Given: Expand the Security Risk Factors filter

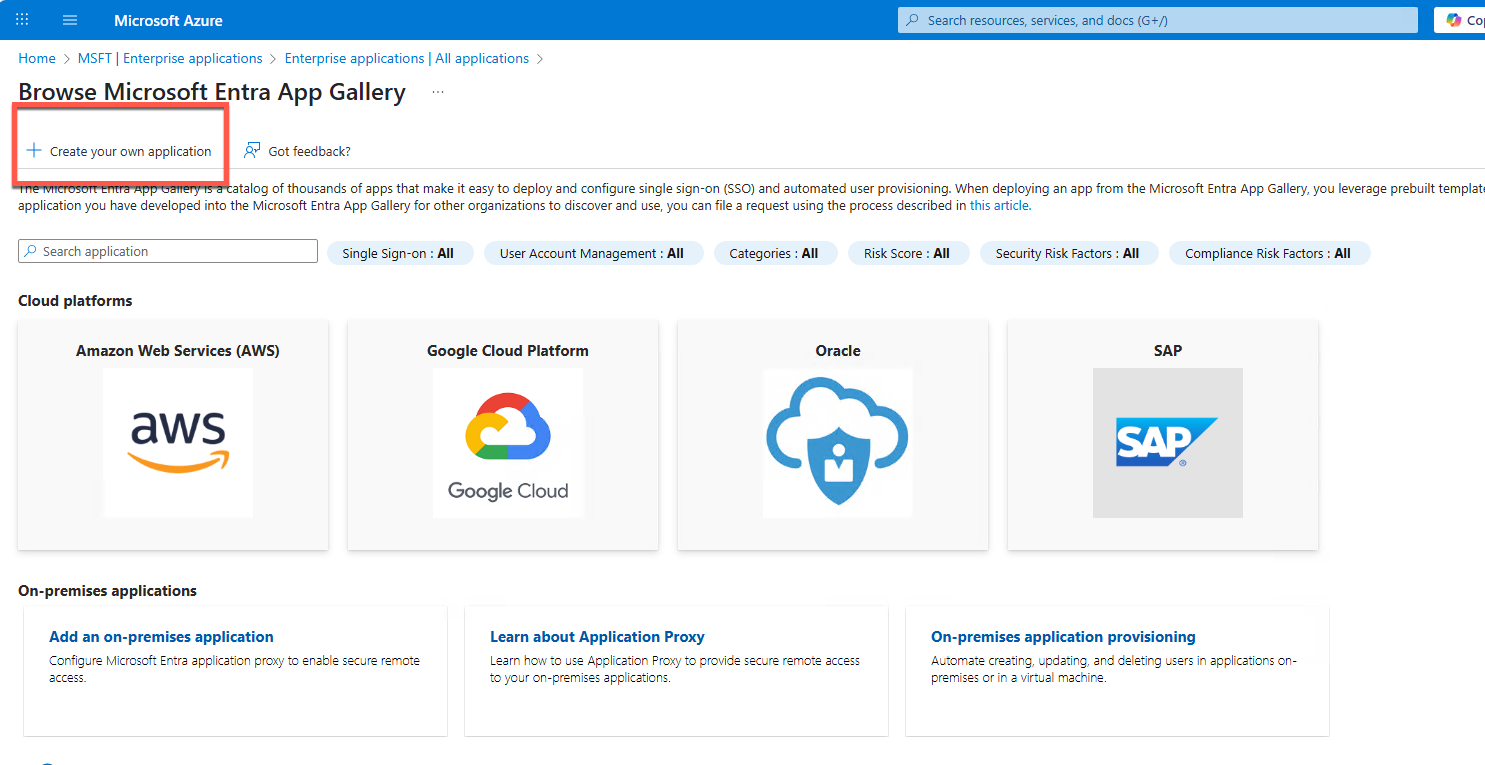Looking at the screenshot, I should click(x=1067, y=254).
